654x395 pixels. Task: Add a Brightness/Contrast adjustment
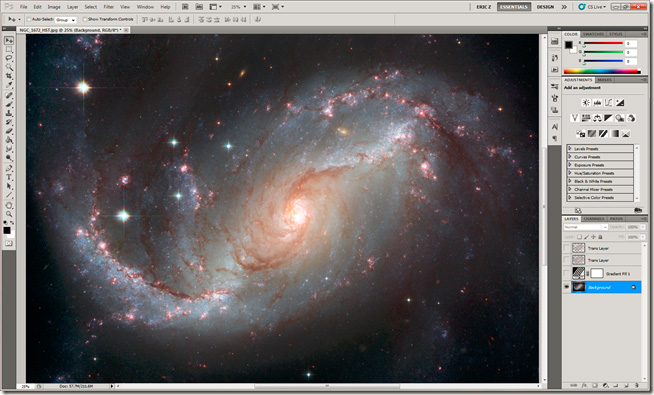tap(586, 103)
